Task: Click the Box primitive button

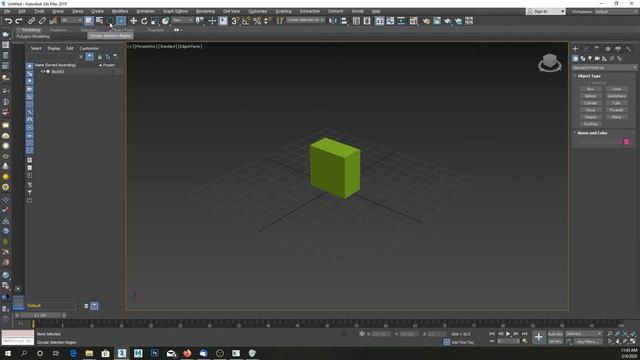Action: point(591,89)
